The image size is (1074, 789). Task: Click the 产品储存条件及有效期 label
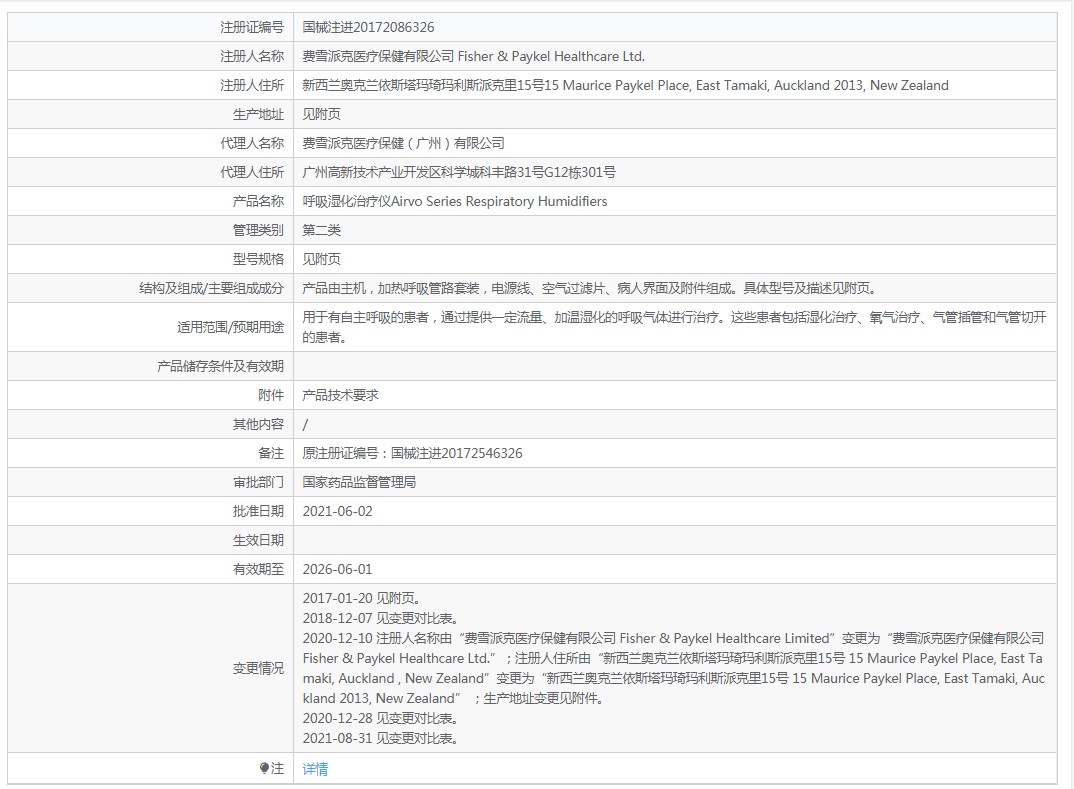221,366
